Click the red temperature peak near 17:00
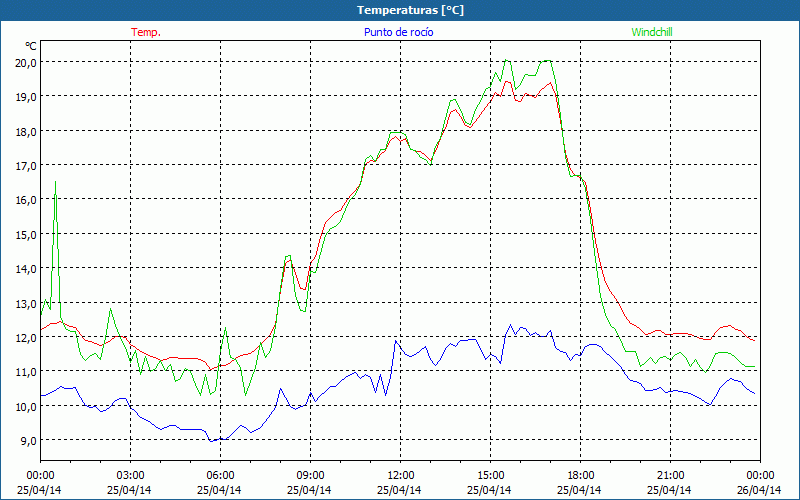The image size is (800, 500). pyautogui.click(x=550, y=83)
